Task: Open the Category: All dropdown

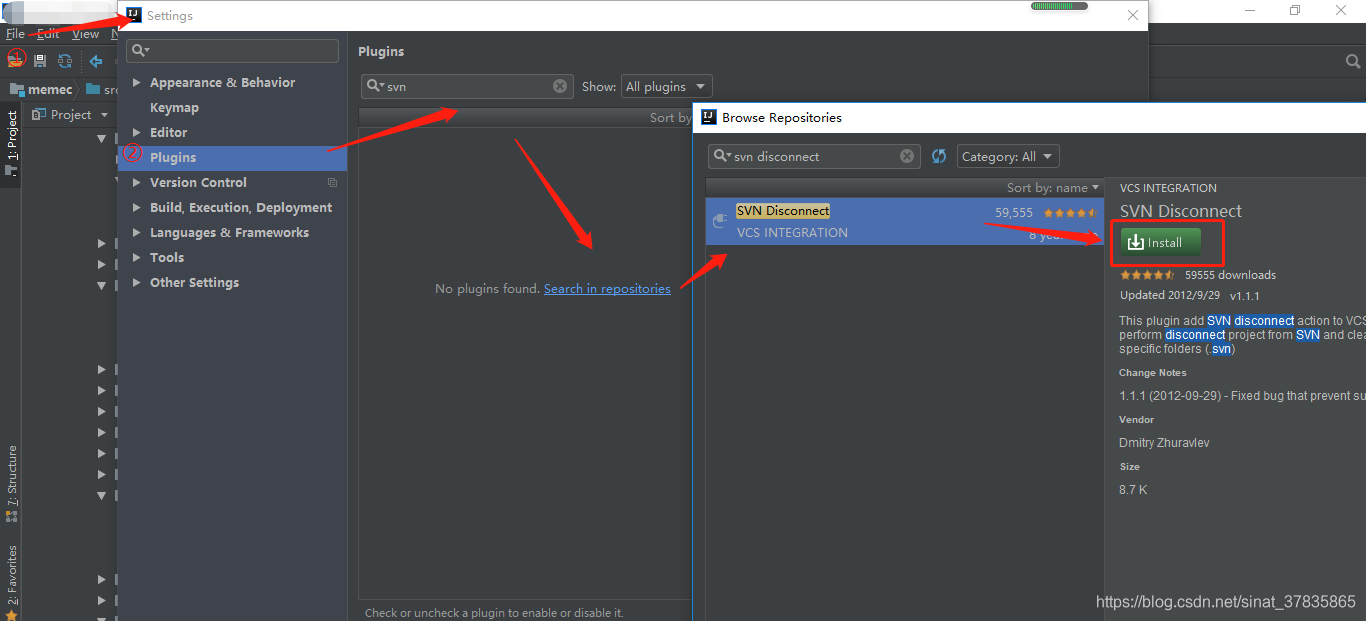Action: pyautogui.click(x=1008, y=156)
